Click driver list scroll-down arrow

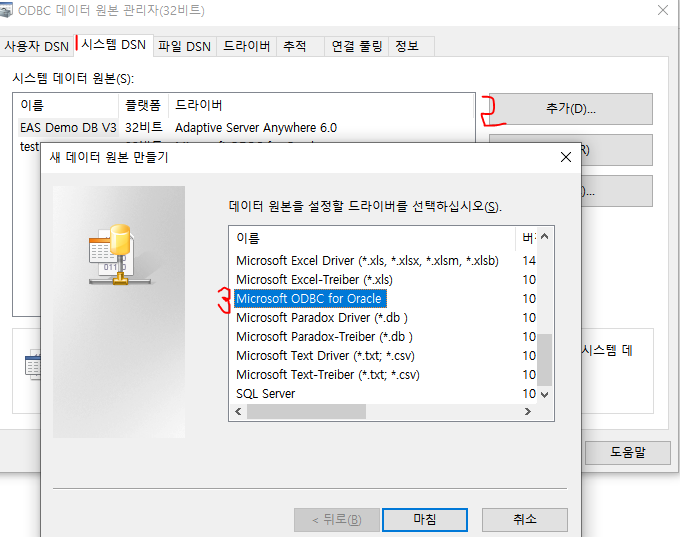pos(545,395)
